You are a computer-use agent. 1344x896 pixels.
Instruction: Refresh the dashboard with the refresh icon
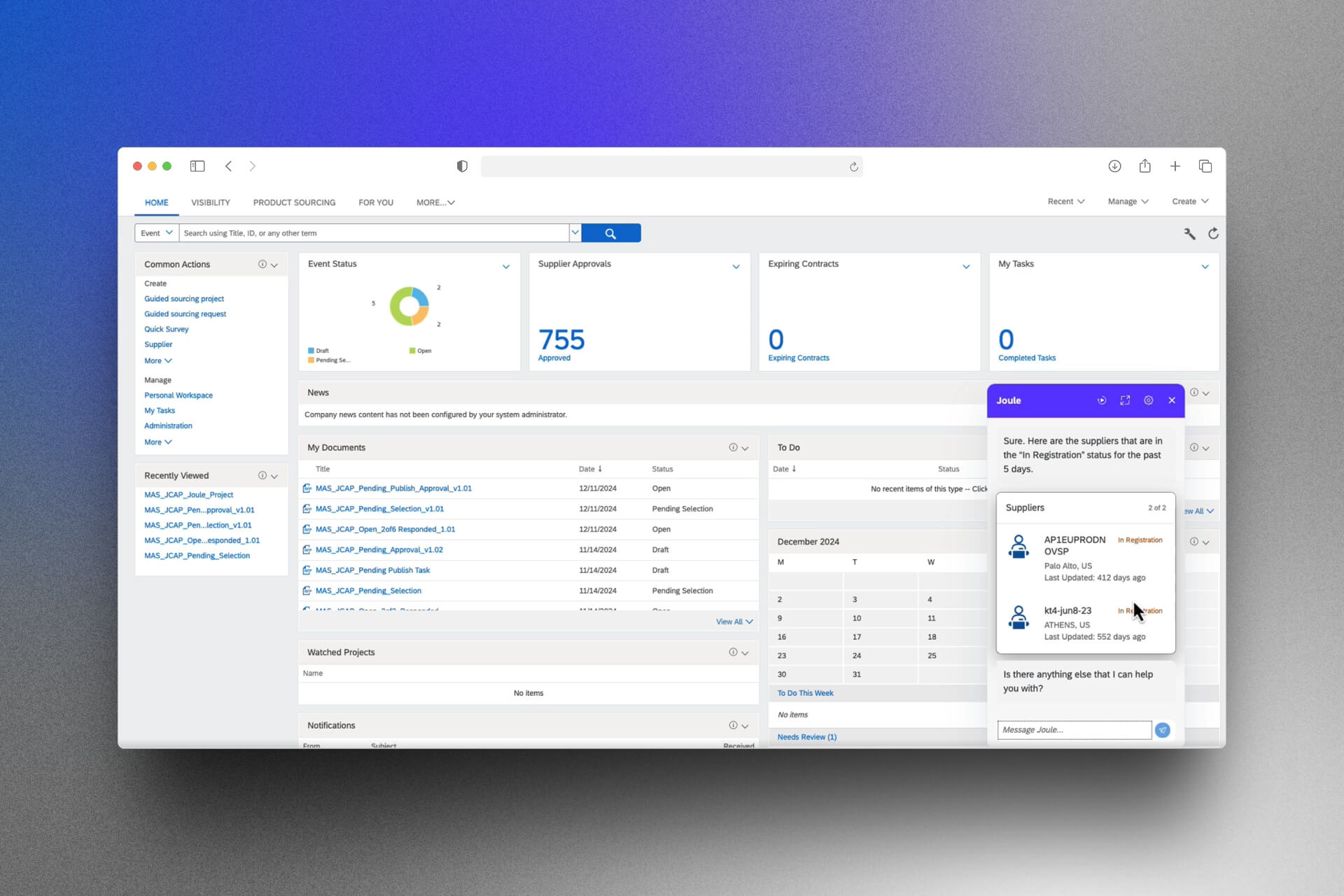click(1213, 234)
